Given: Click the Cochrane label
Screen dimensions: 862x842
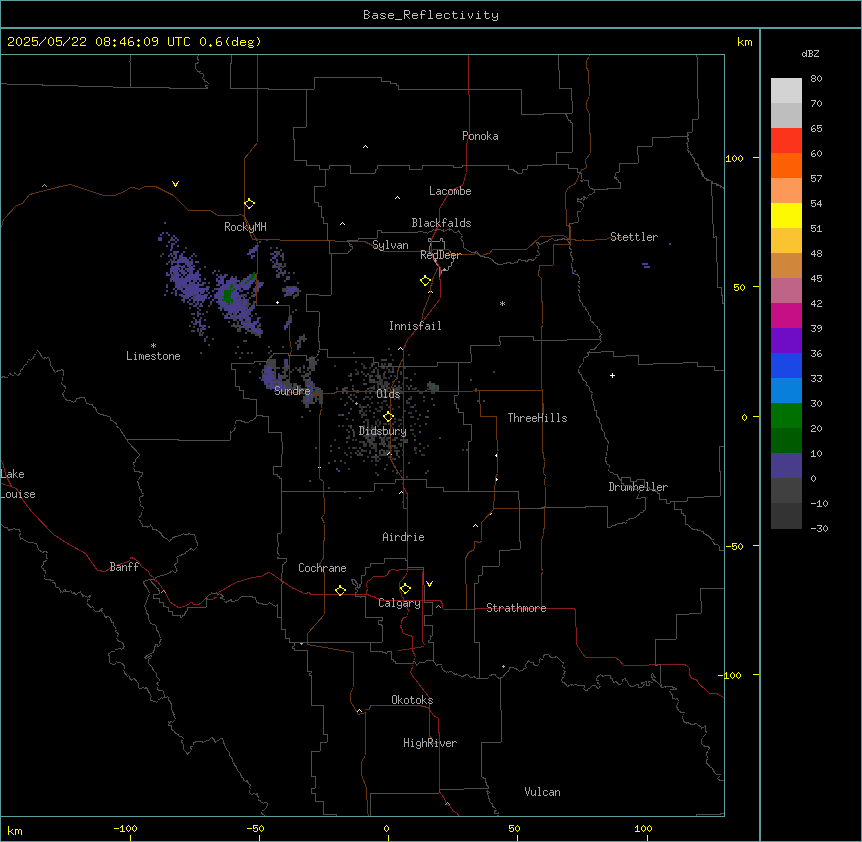Looking at the screenshot, I should pos(322,568).
